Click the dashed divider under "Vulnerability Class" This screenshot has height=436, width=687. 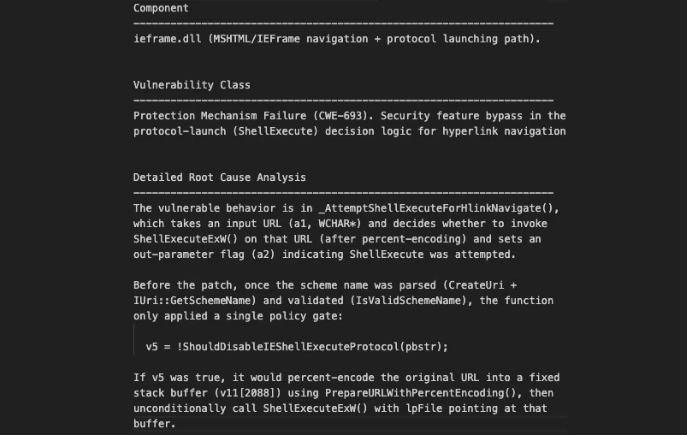click(343, 100)
